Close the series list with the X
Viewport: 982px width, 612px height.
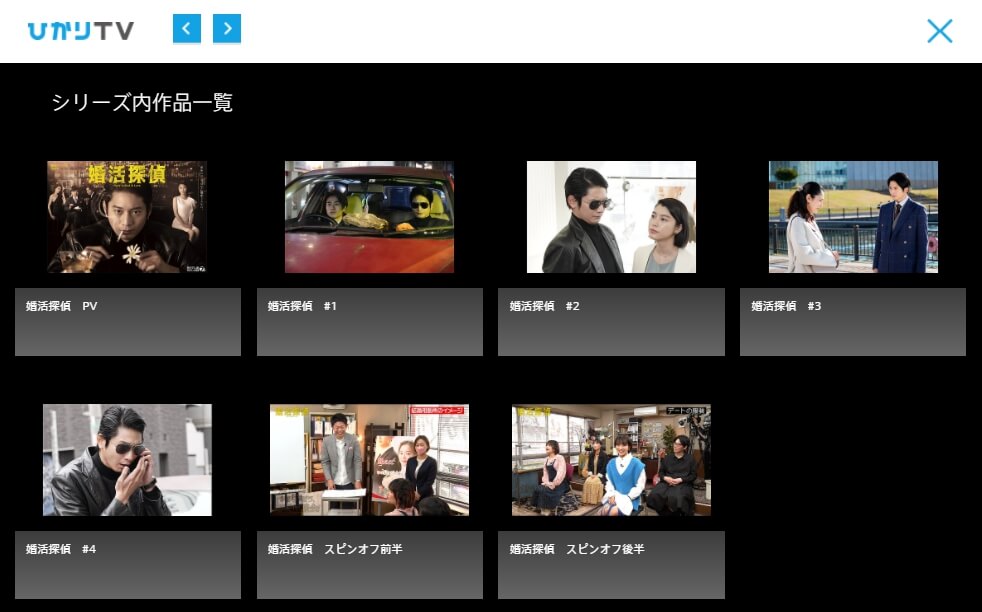point(939,31)
